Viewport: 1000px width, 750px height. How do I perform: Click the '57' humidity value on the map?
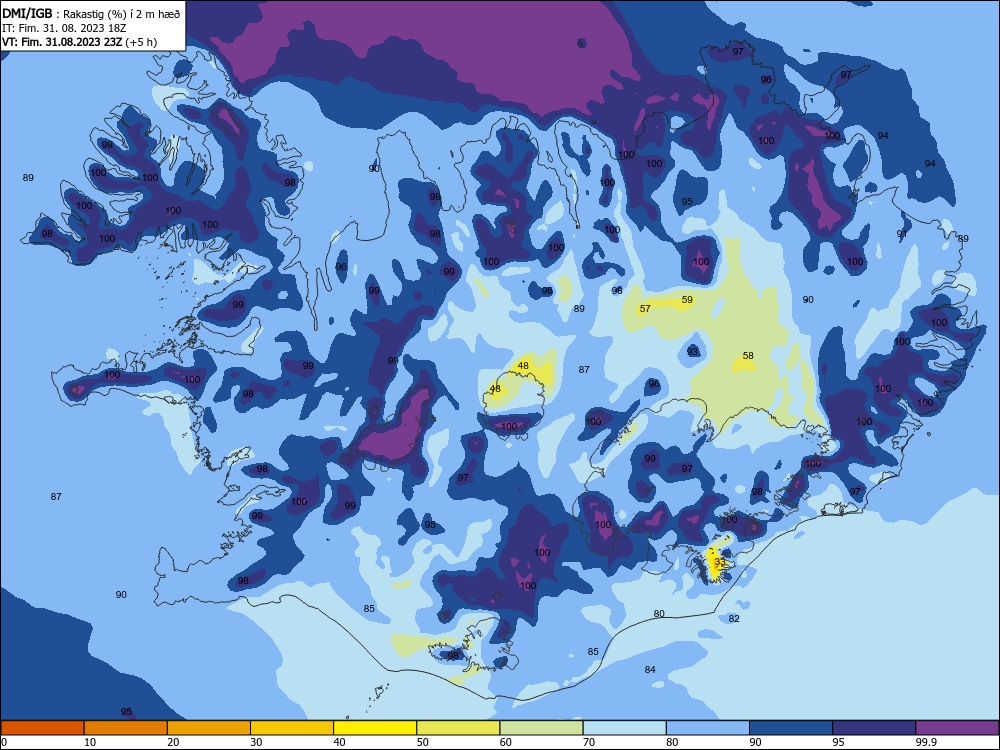[645, 309]
